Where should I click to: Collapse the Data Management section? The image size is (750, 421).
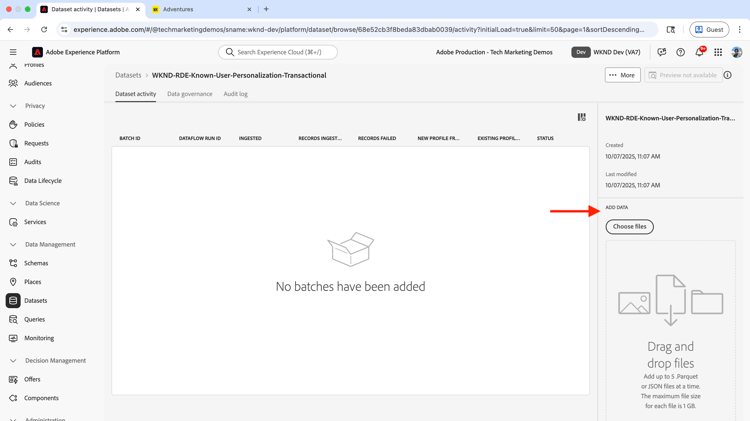[13, 244]
